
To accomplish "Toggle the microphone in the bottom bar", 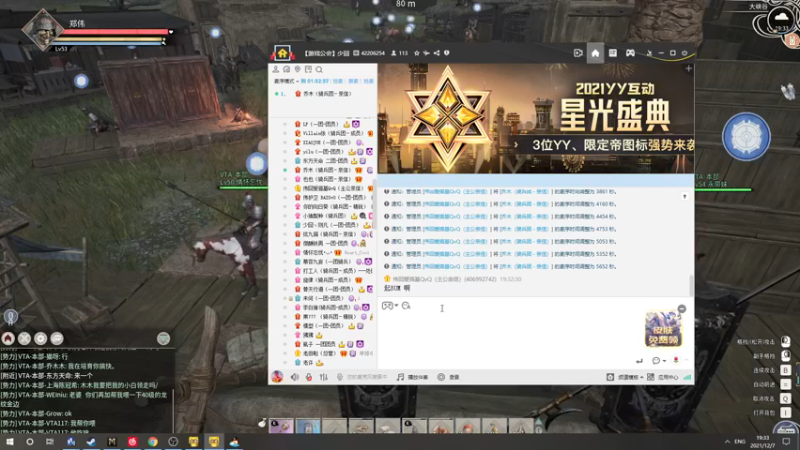I will [340, 377].
